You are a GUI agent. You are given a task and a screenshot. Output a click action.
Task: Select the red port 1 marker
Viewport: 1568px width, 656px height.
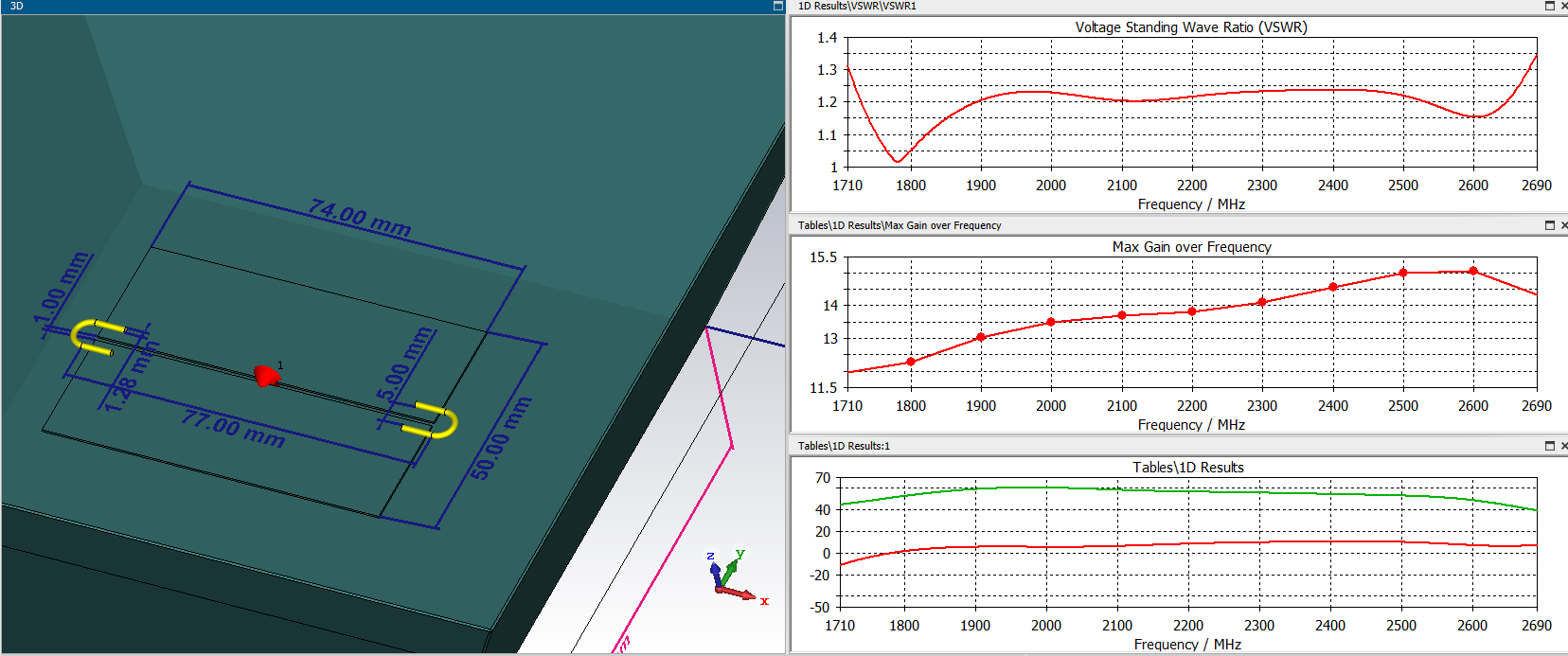pyautogui.click(x=266, y=376)
